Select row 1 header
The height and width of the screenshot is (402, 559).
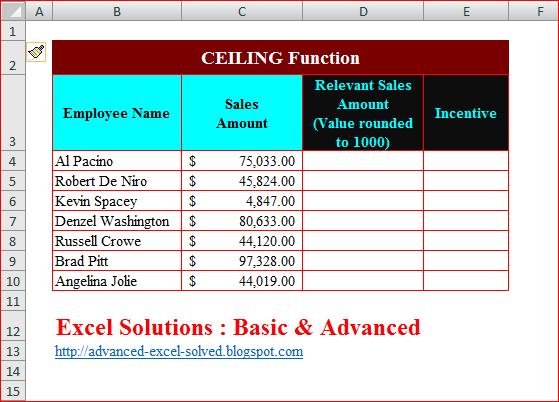point(13,31)
